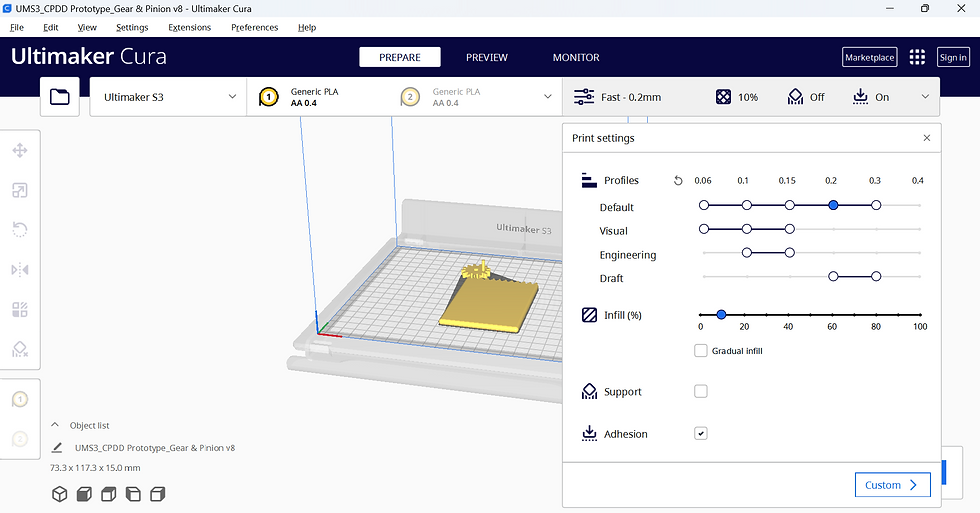Screen dimensions: 980x513
Task: Click the support Off icon in header
Action: (795, 97)
